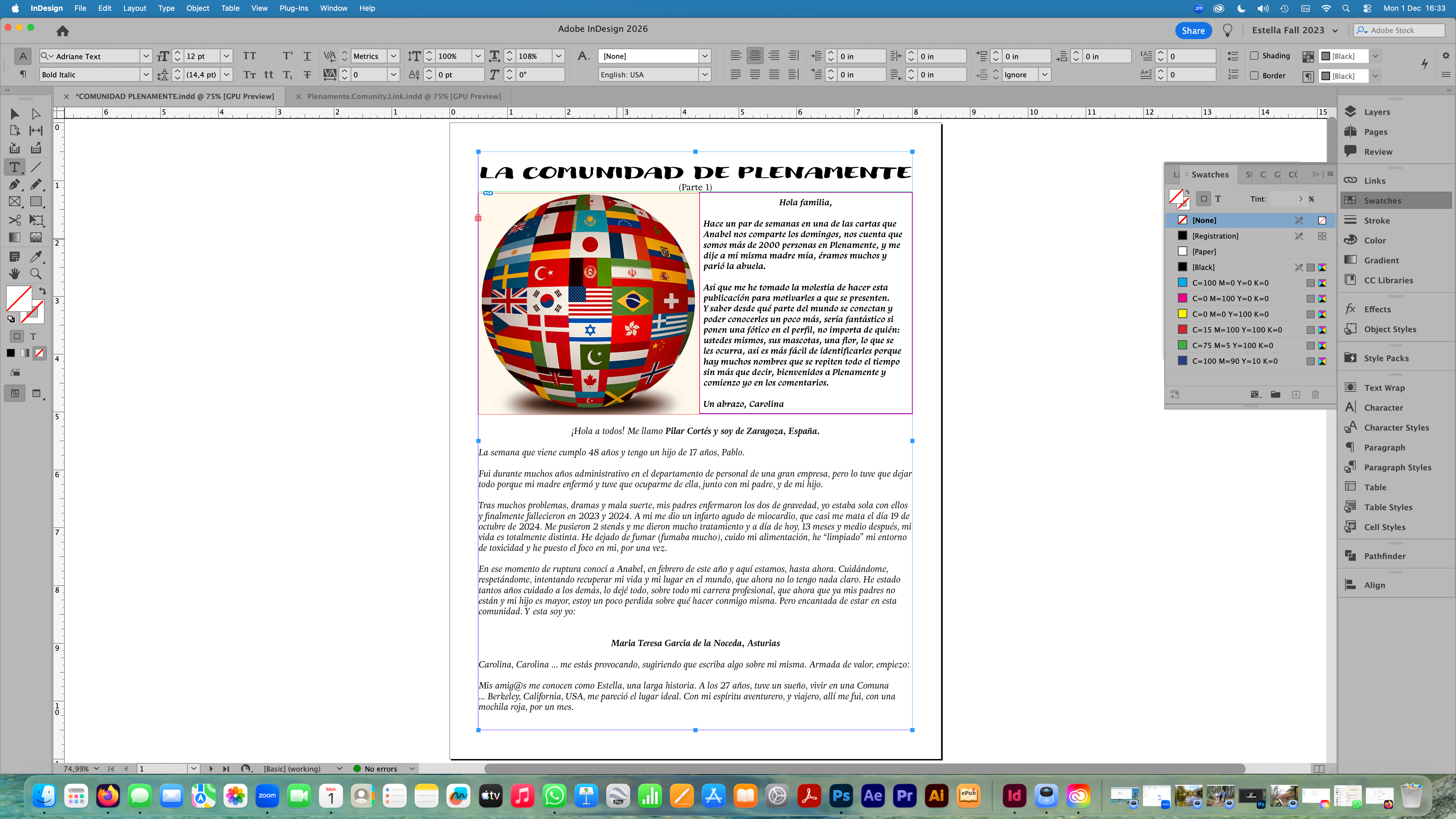
Task: Pick the Scissors tool
Action: (x=15, y=220)
